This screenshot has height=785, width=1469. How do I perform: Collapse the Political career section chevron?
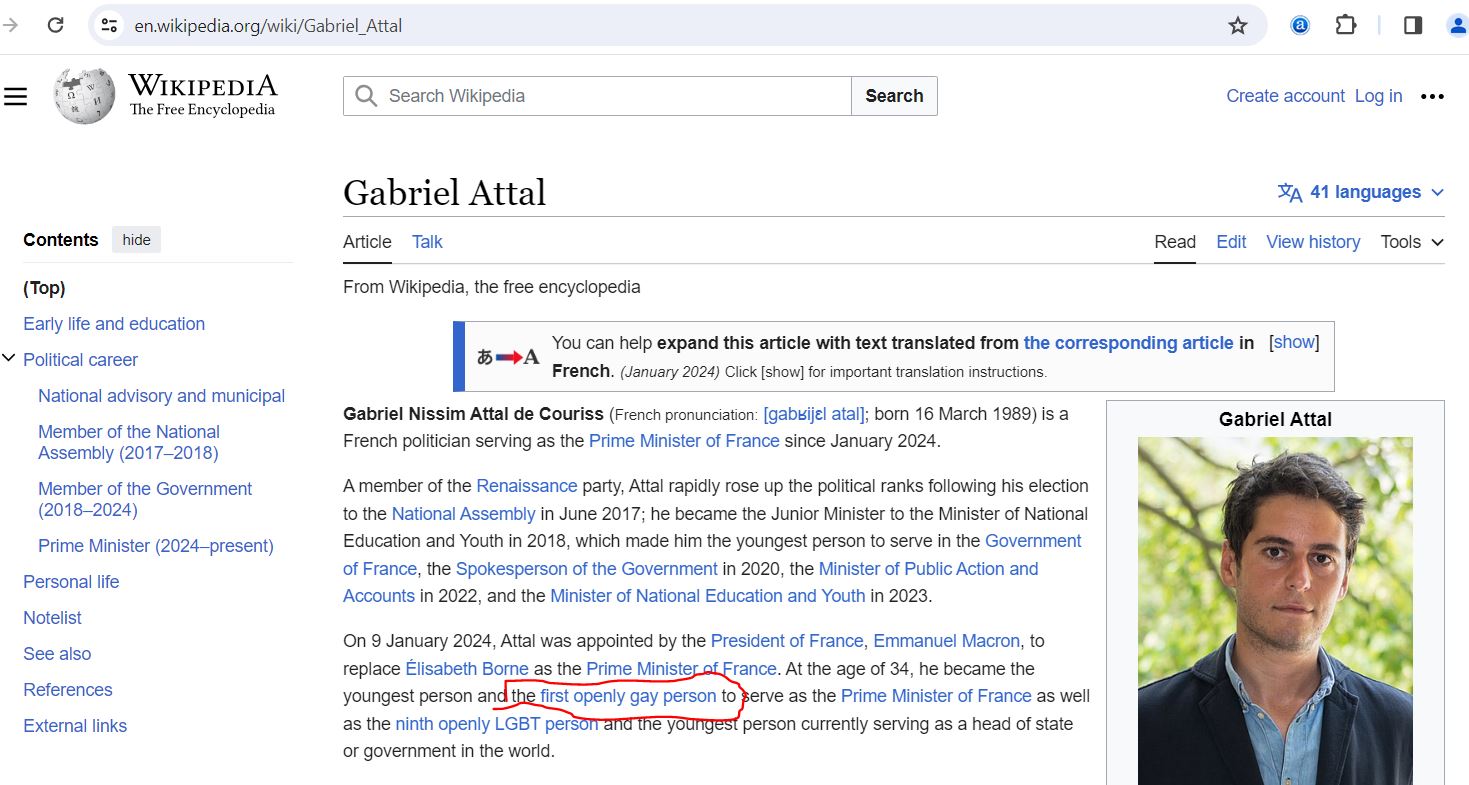(9, 358)
